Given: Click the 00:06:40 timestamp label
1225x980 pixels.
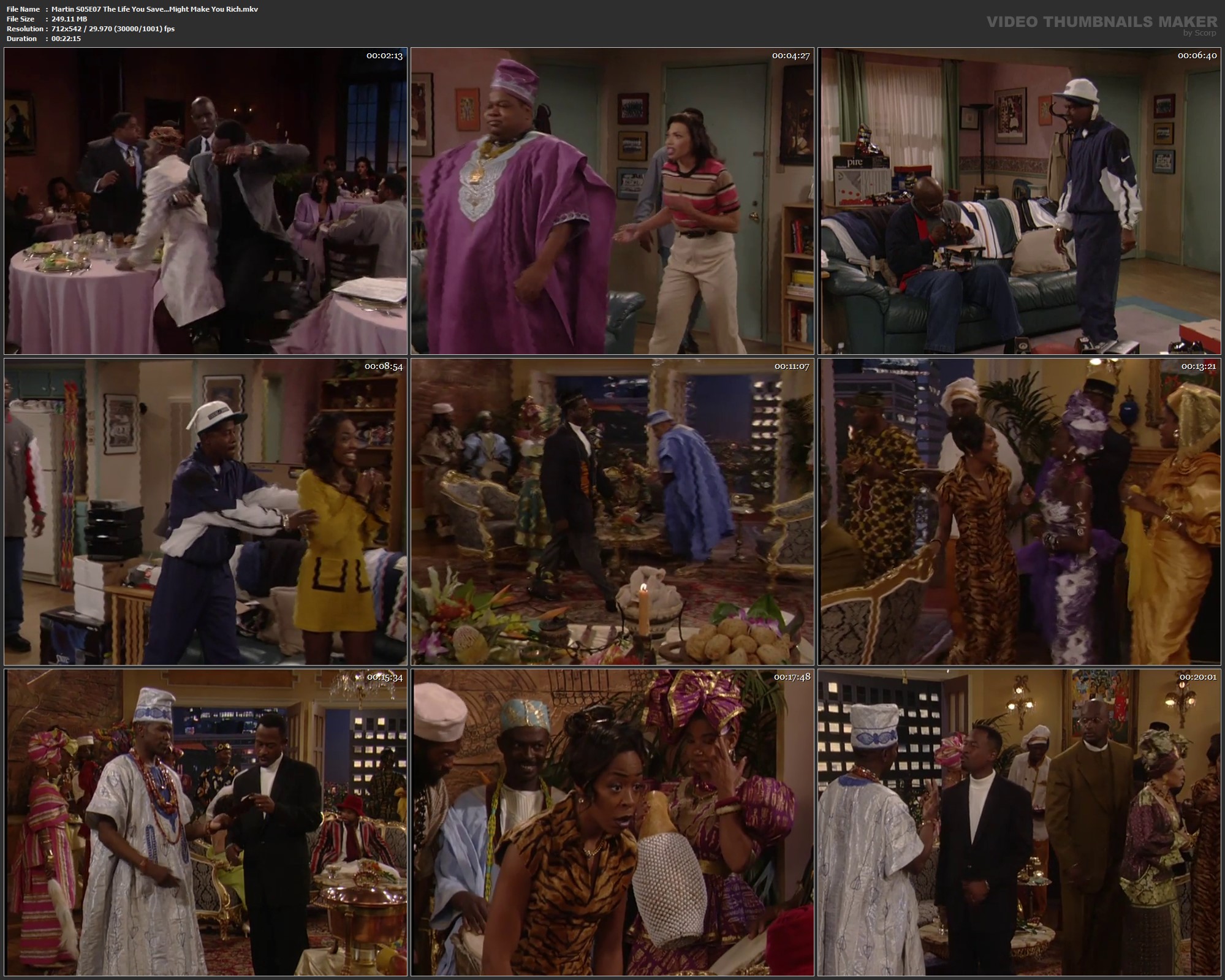Looking at the screenshot, I should pos(1197,56).
